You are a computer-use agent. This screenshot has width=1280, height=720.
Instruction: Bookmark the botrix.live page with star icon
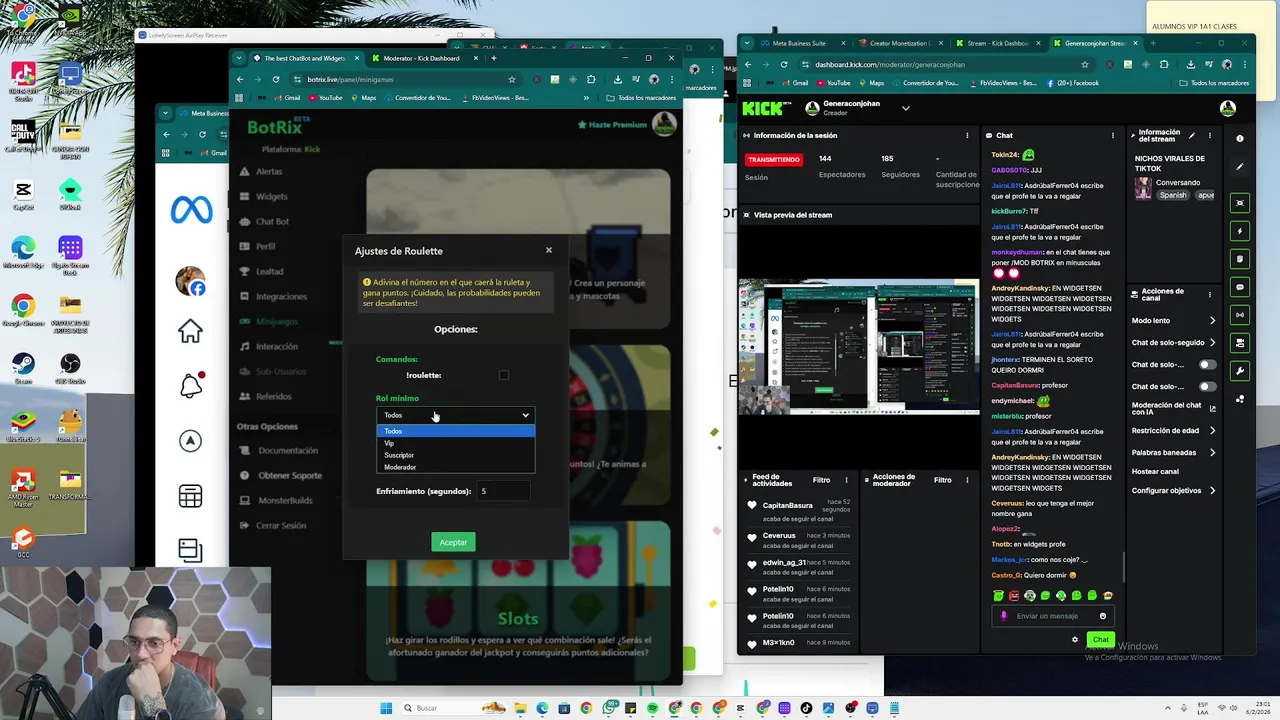pos(512,79)
